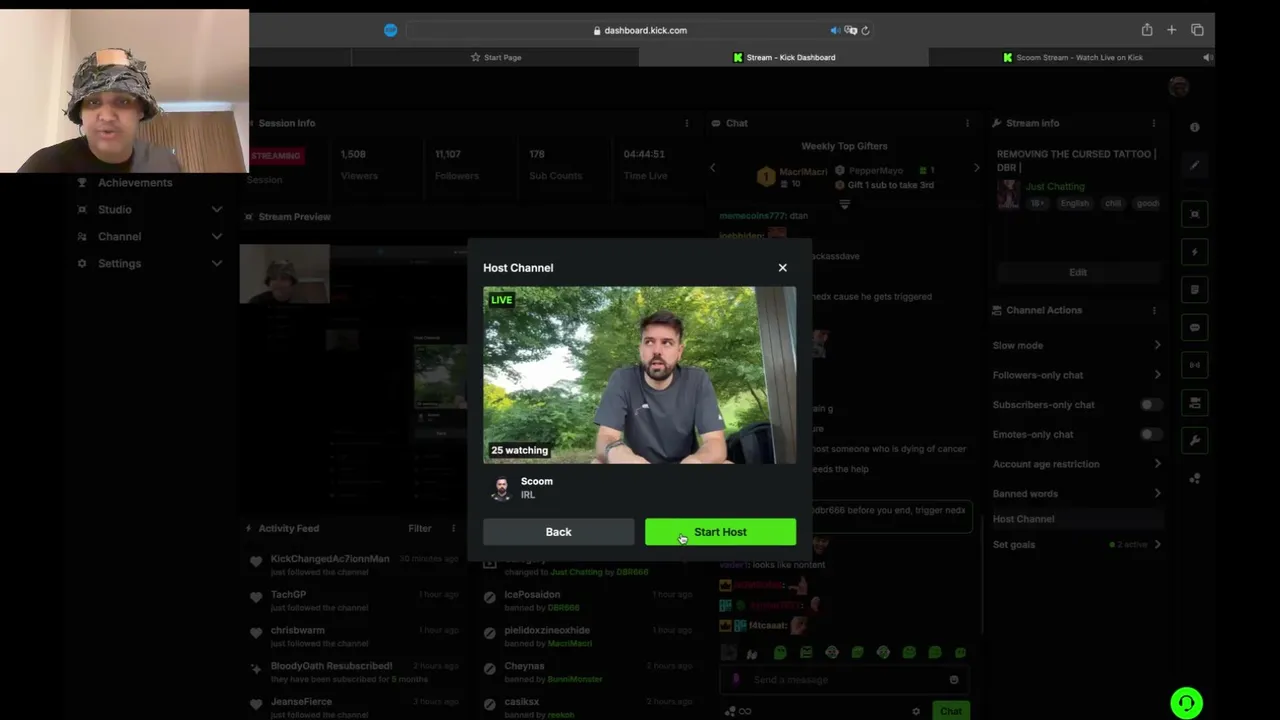Click the Settings gear icon in left sidebar
Viewport: 1280px width, 720px height.
click(82, 263)
